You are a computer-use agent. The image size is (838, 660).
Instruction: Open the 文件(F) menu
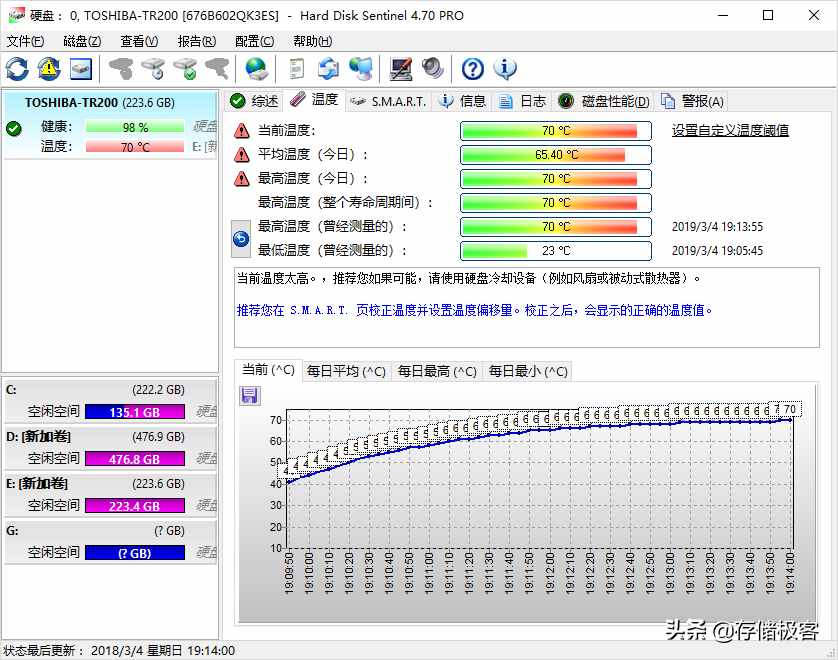point(25,41)
